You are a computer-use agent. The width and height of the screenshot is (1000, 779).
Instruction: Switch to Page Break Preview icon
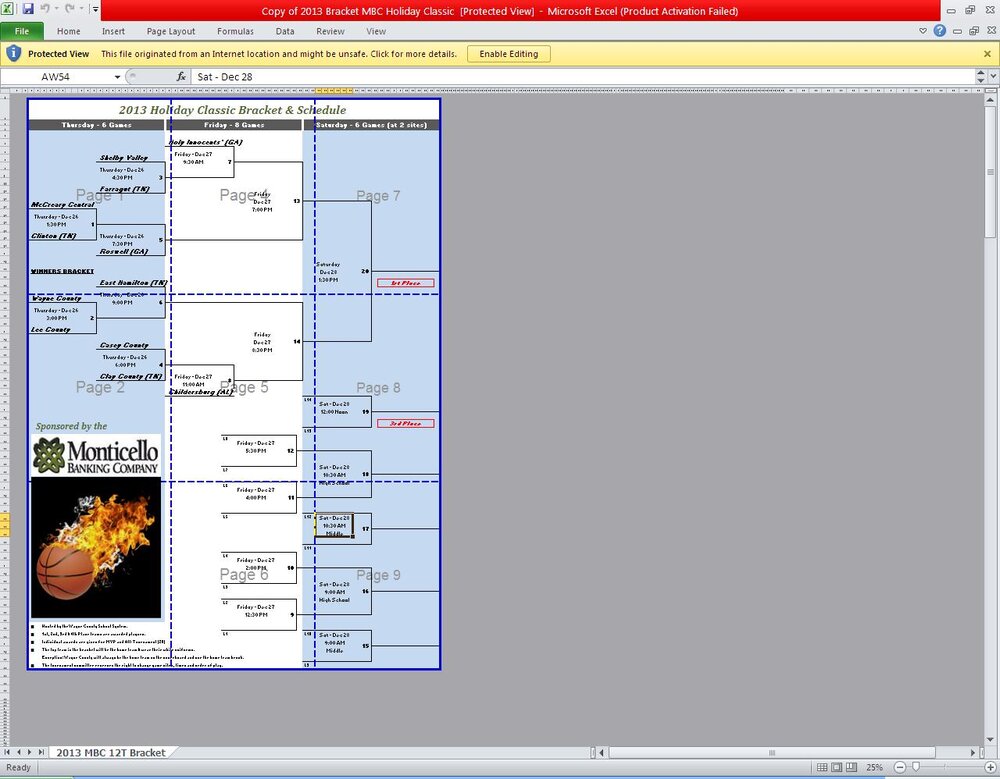(851, 767)
